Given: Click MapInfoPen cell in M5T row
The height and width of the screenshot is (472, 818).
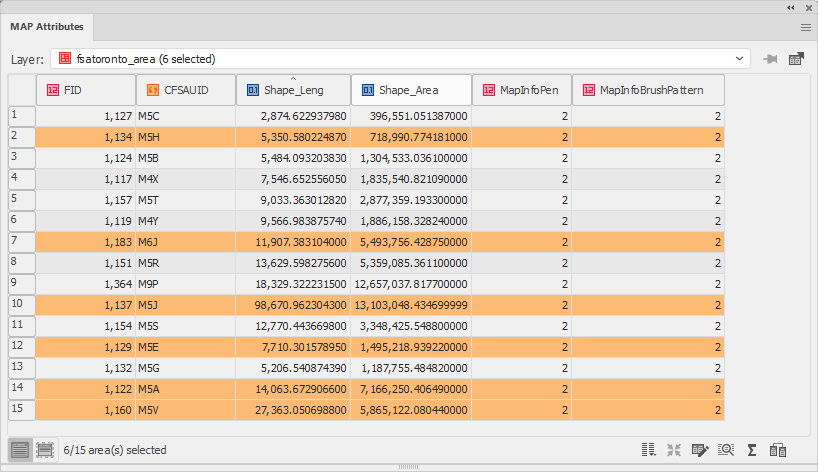Looking at the screenshot, I should (522, 200).
